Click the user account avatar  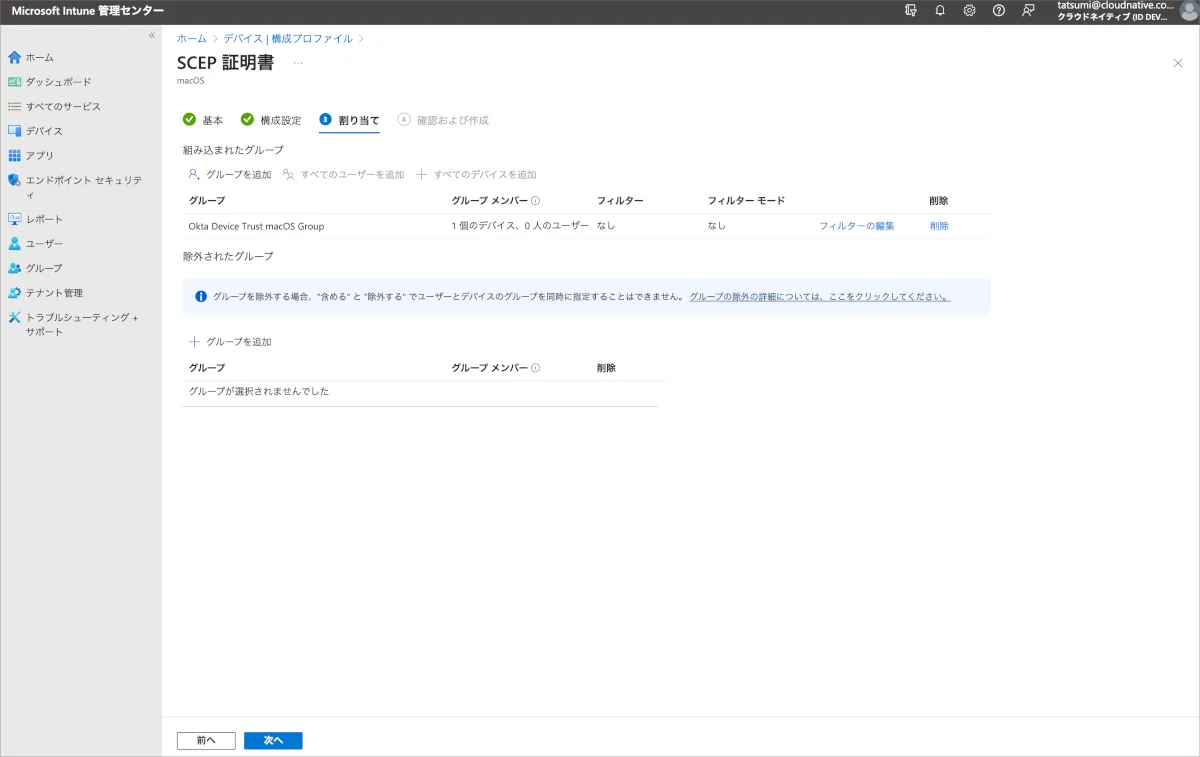1188,11
